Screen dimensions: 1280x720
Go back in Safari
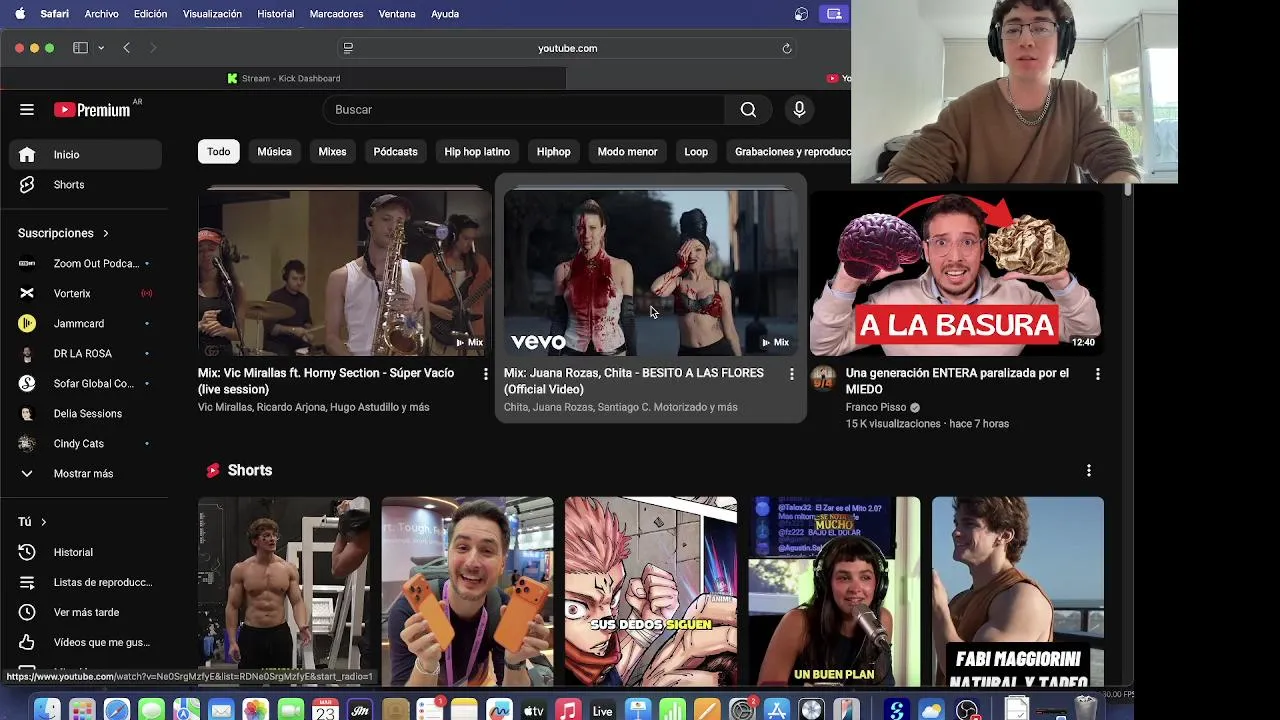pos(126,48)
